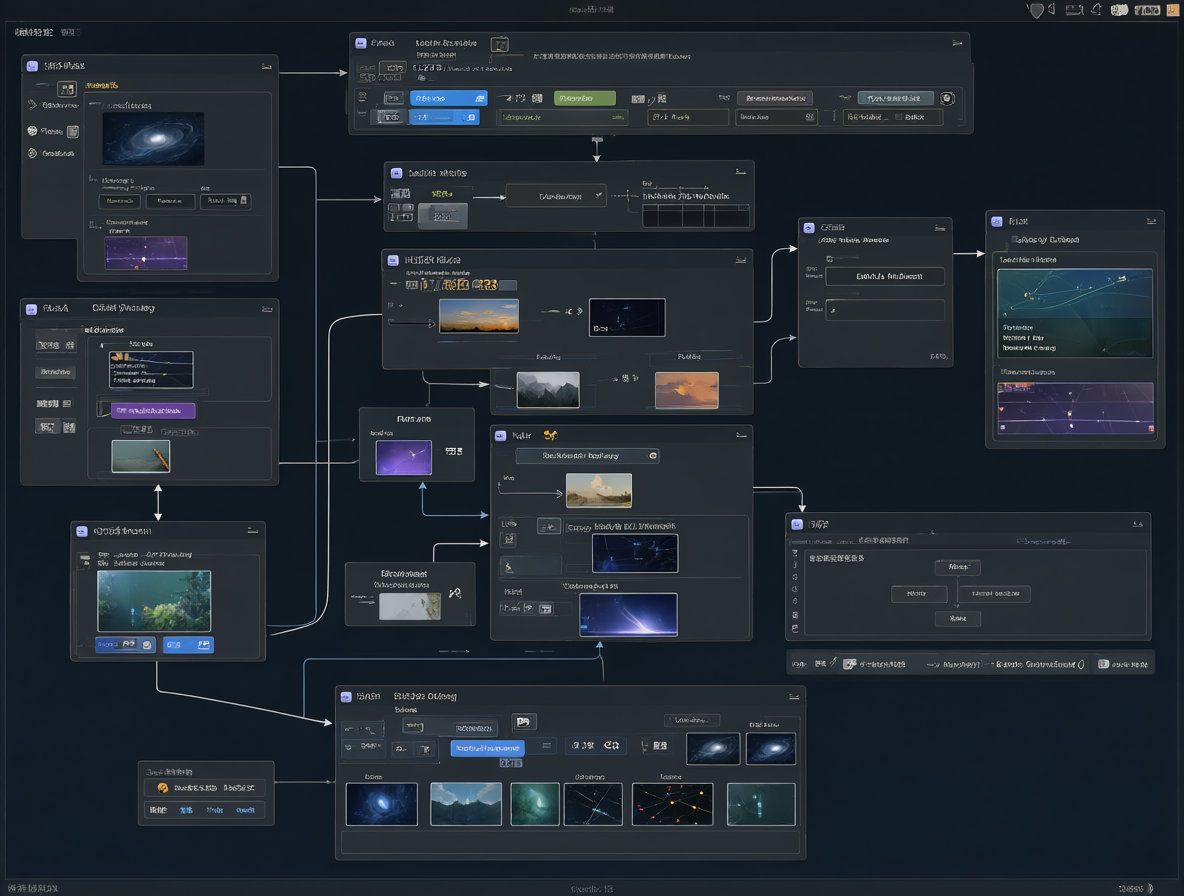Click the wide empty field below the bottom gallery
This screenshot has width=1184, height=896.
(x=570, y=842)
